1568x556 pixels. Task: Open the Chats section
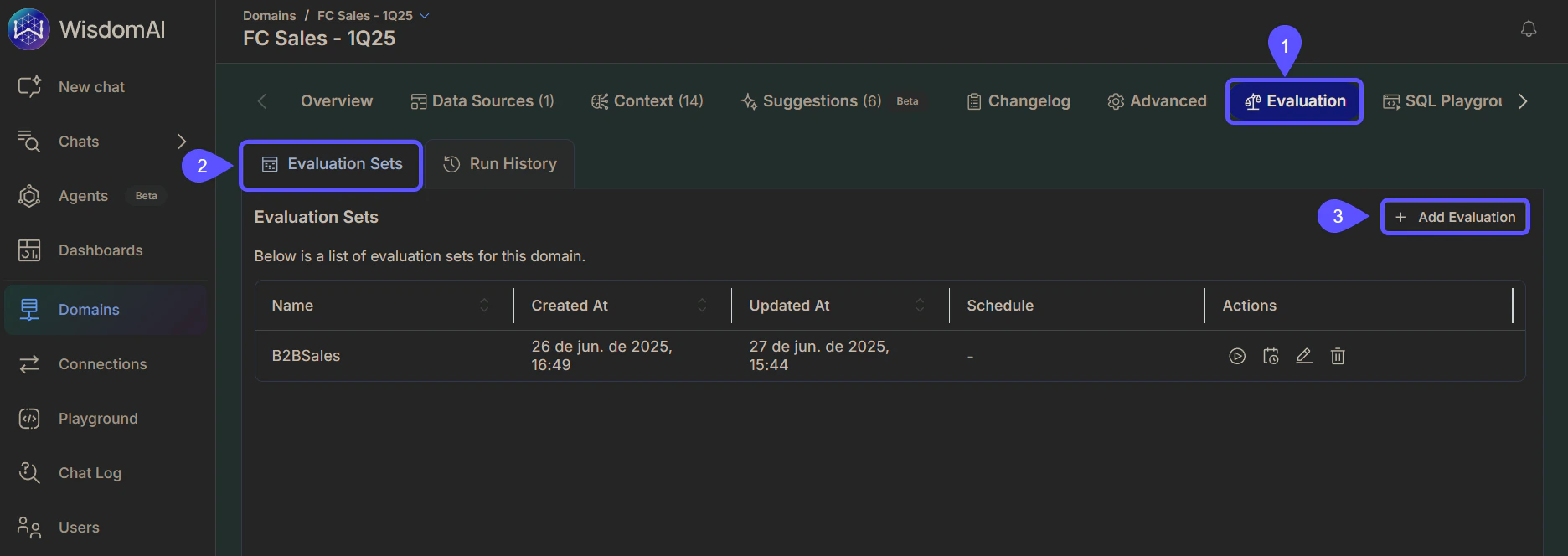click(x=79, y=142)
